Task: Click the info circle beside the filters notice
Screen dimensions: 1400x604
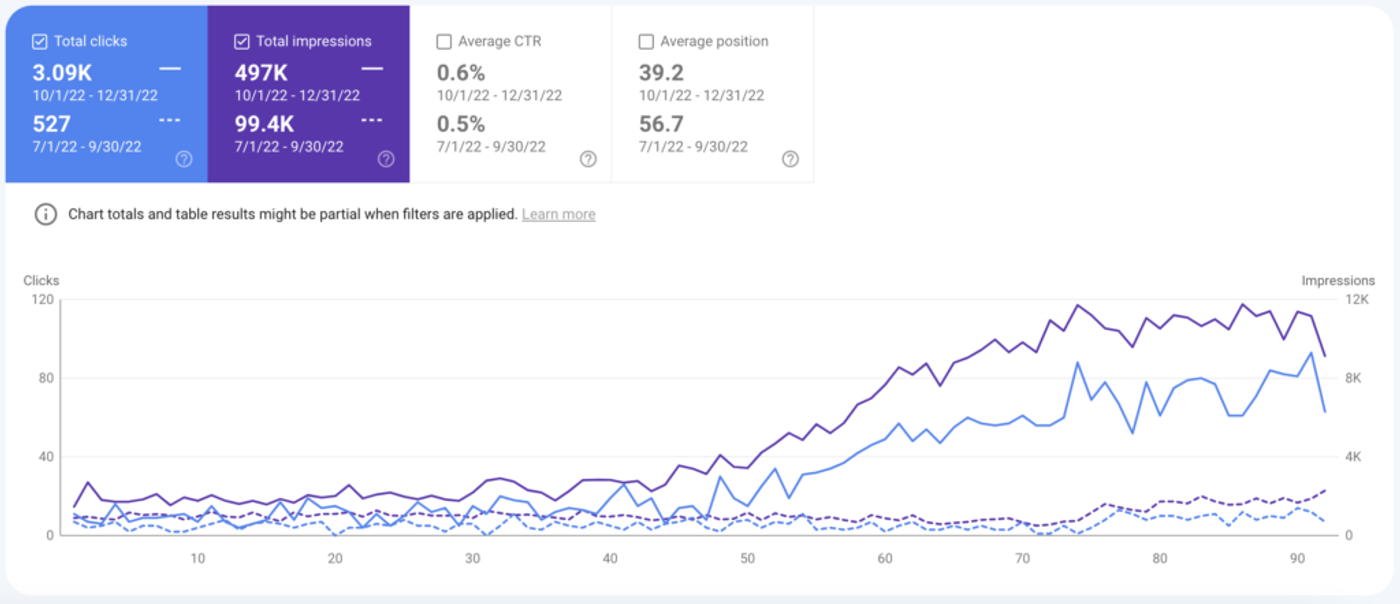Action: pyautogui.click(x=45, y=214)
